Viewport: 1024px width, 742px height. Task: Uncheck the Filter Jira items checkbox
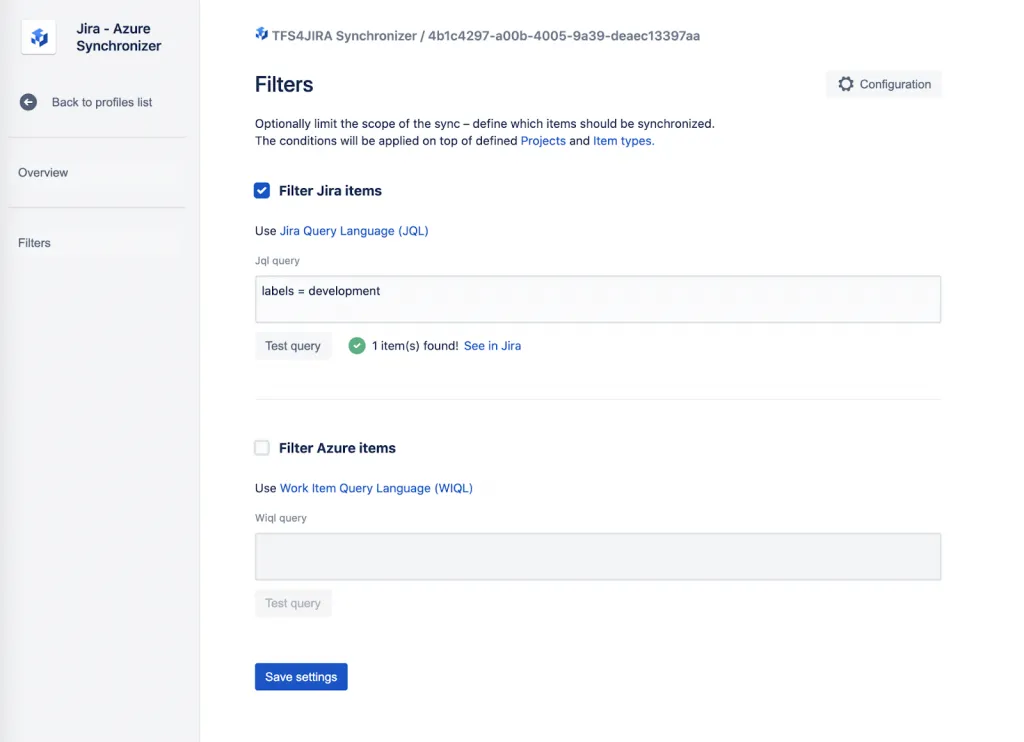pyautogui.click(x=262, y=191)
